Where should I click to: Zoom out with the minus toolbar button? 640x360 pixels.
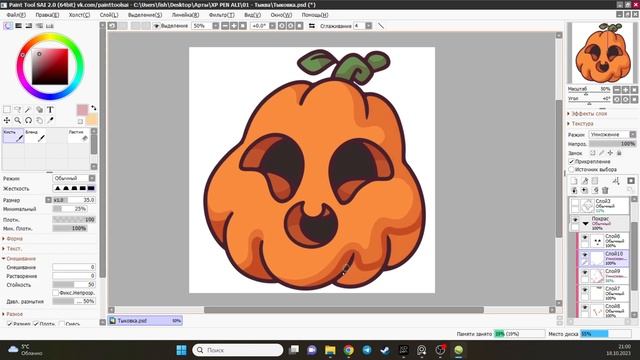pos(225,26)
